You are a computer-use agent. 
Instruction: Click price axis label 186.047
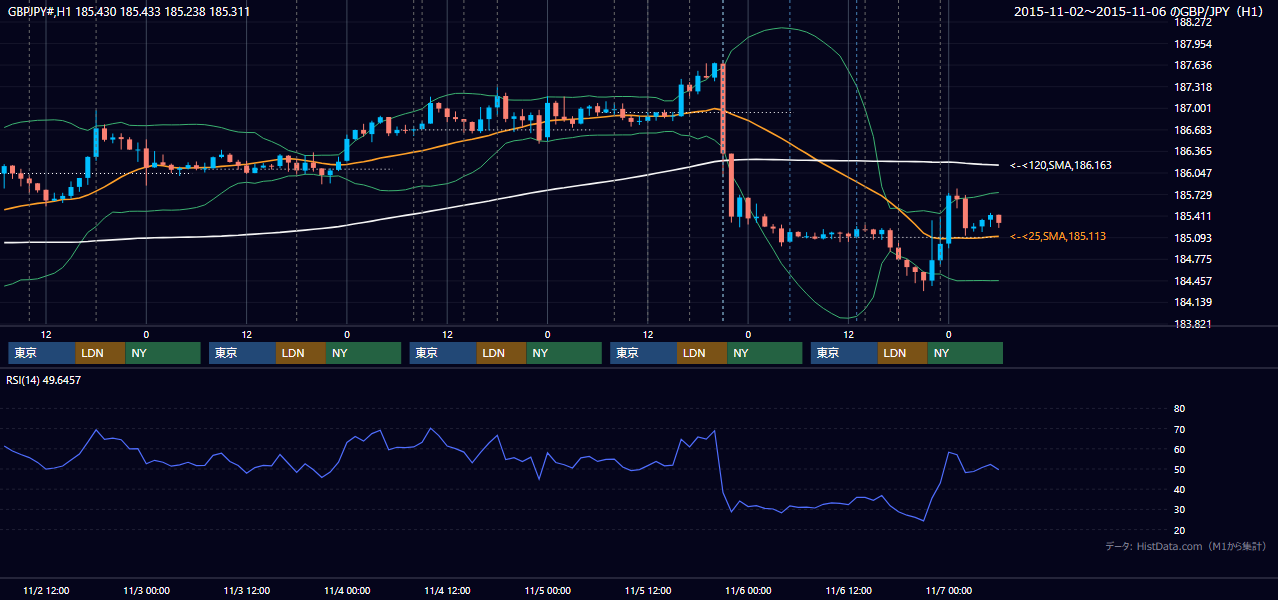1193,173
